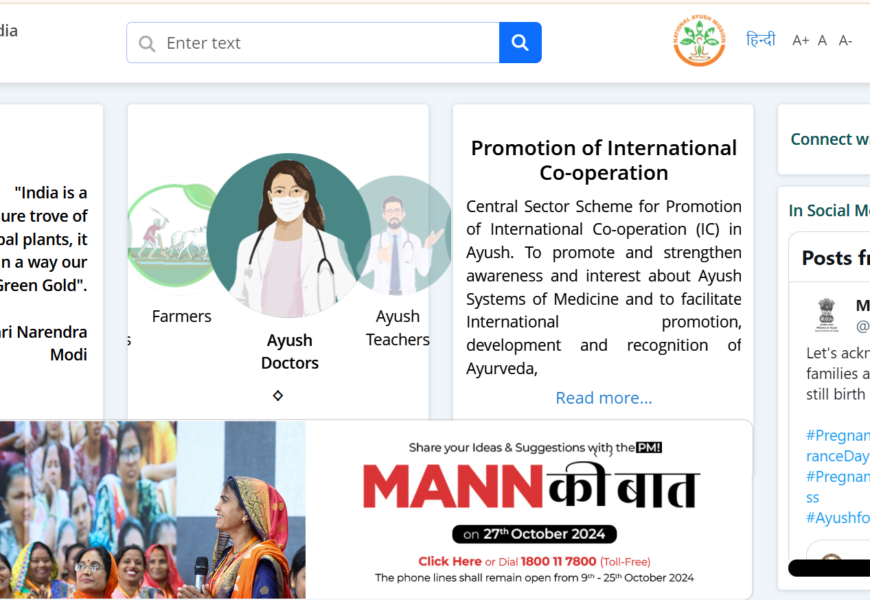870x600 pixels.
Task: Click the gray magnifier inside search field
Action: (x=147, y=43)
